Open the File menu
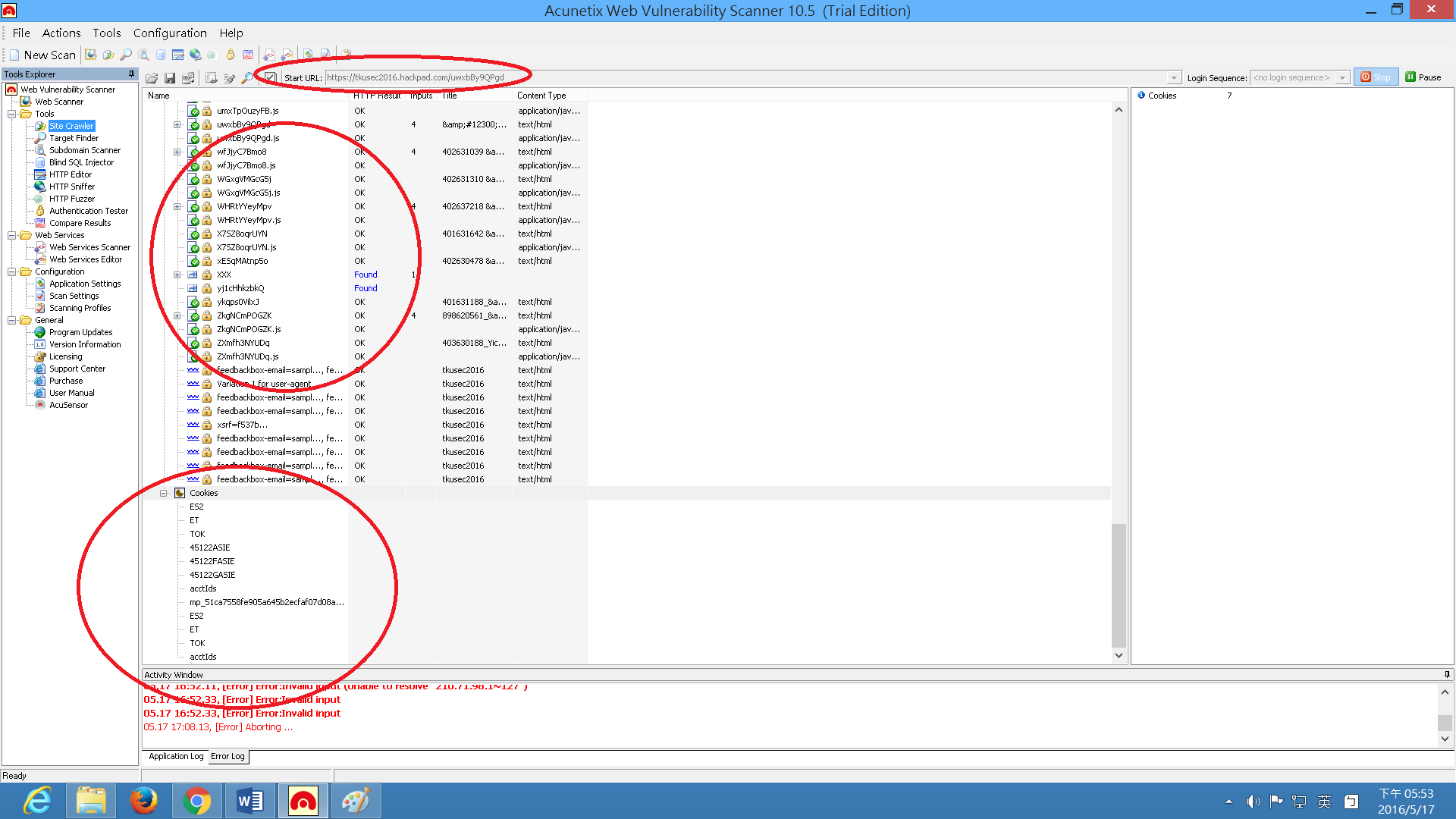 21,33
